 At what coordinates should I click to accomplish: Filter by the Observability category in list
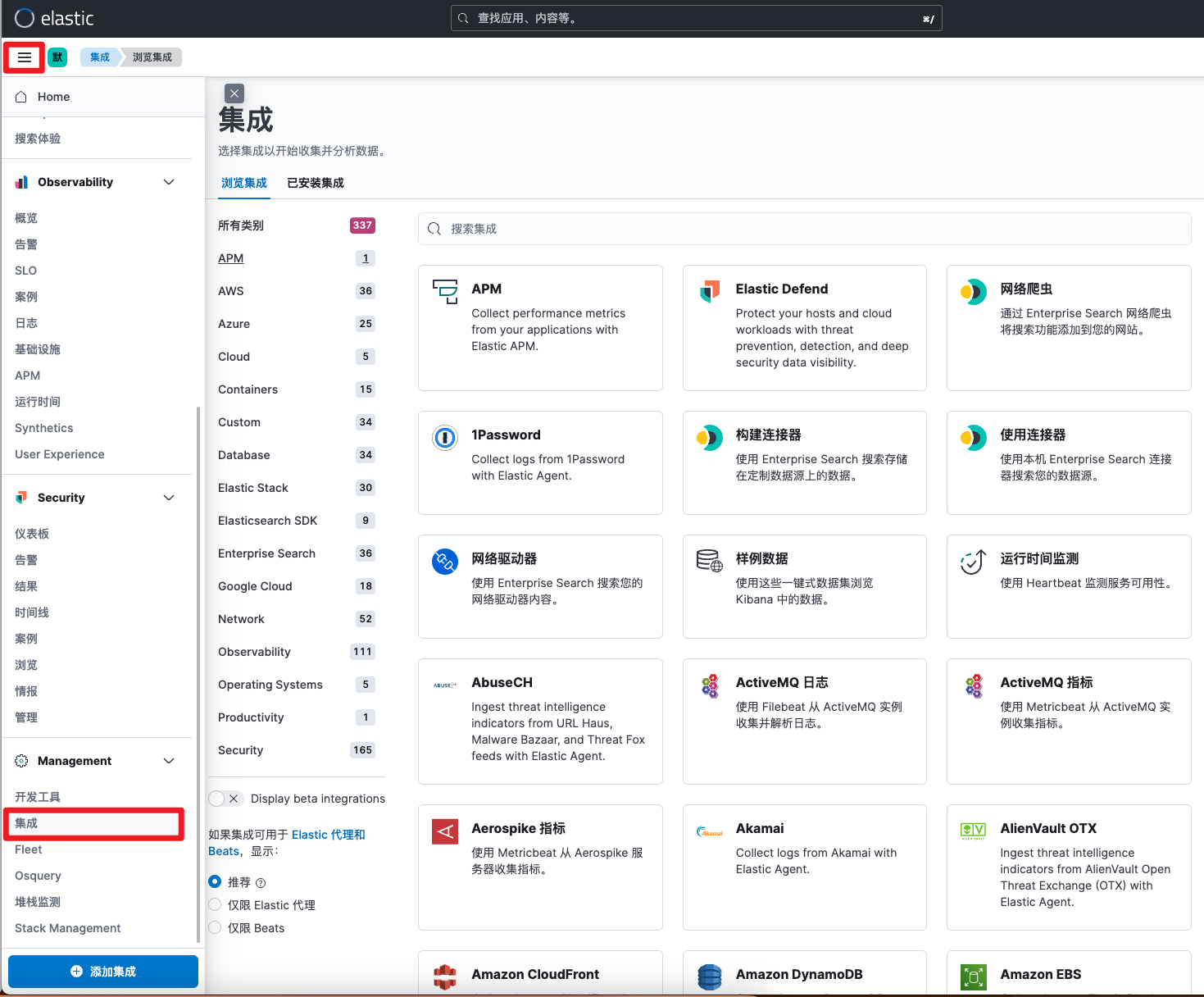[x=296, y=652]
